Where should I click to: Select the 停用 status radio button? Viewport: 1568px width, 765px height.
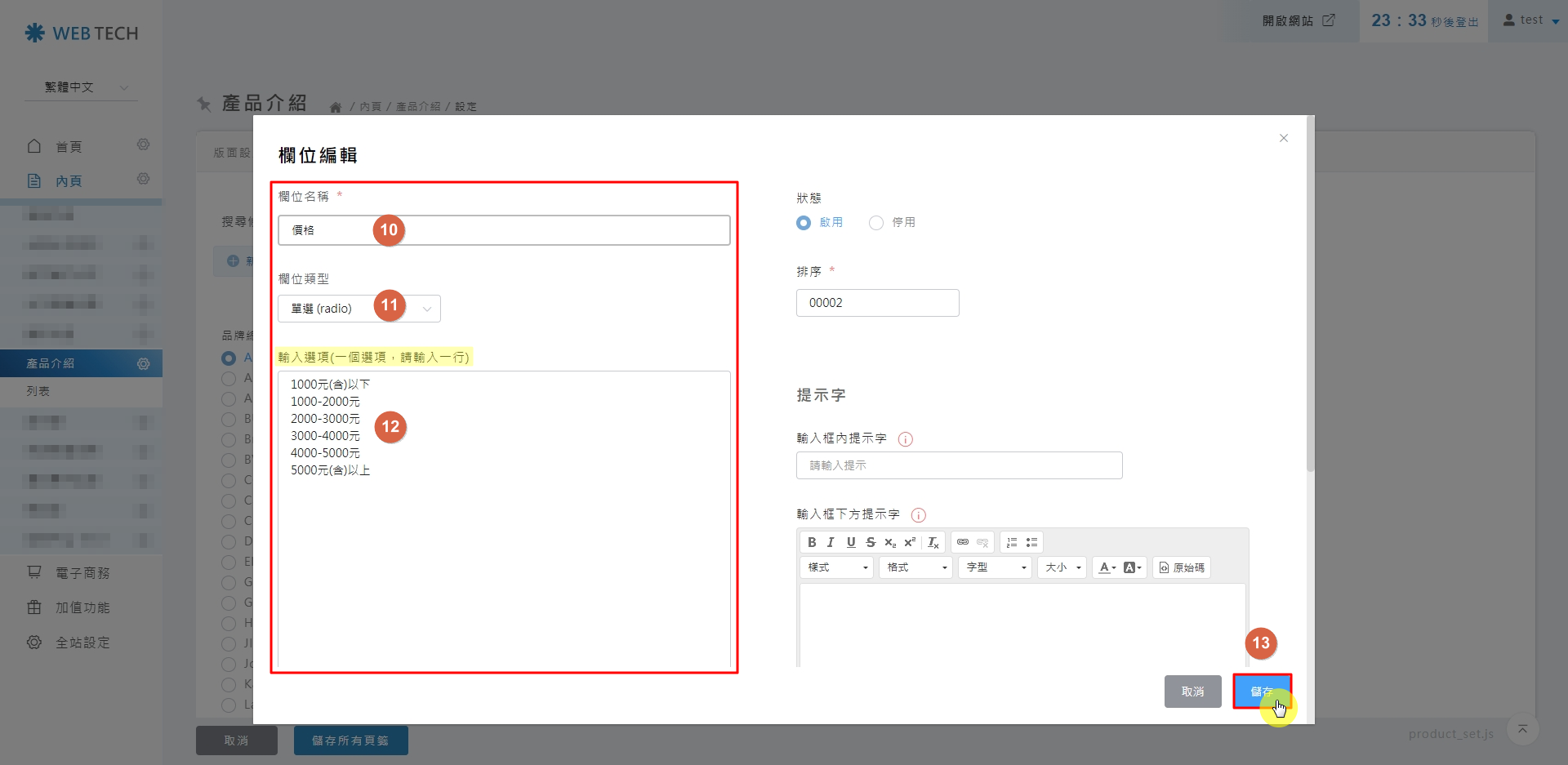876,223
